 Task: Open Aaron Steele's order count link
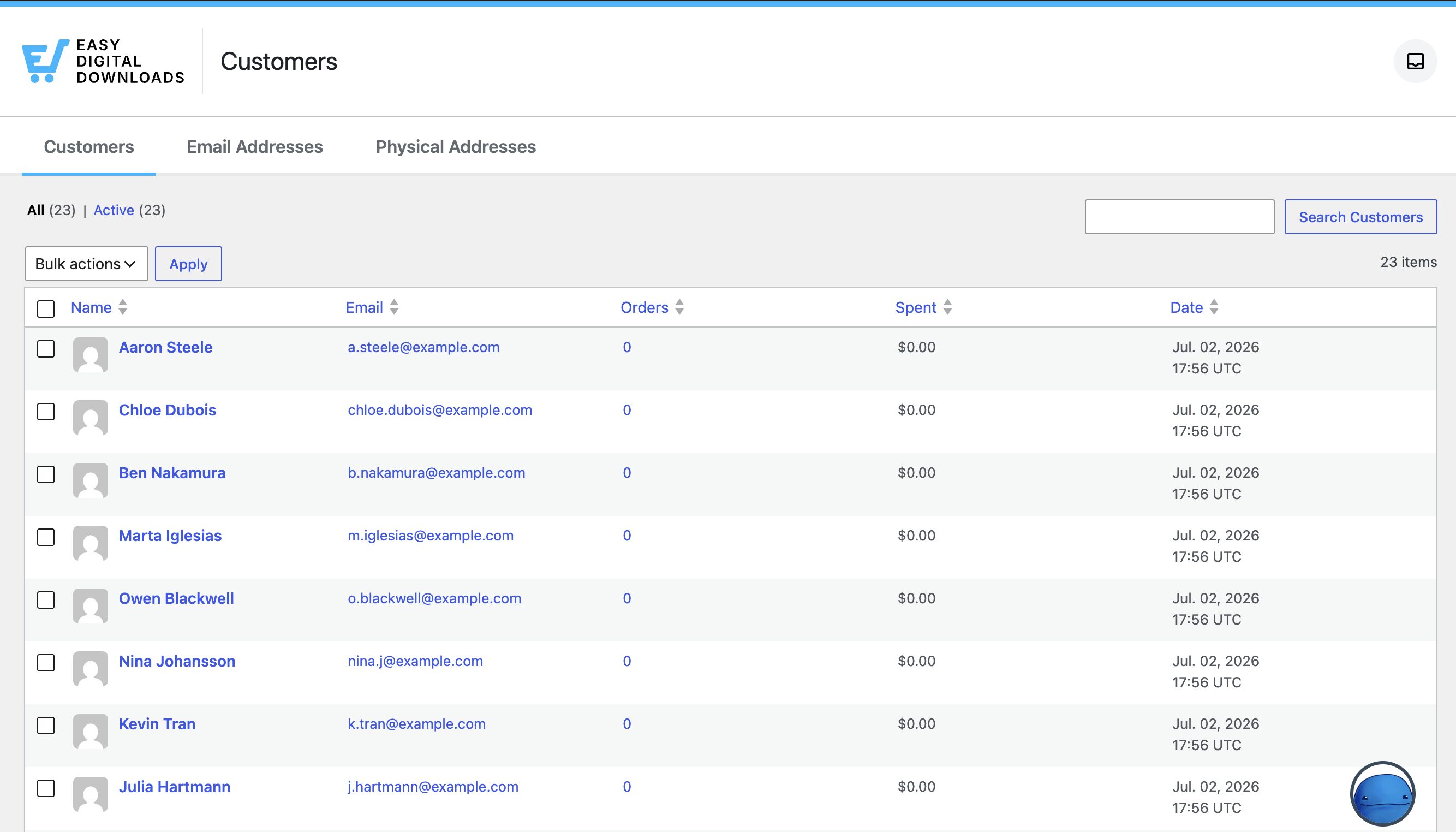coord(626,347)
